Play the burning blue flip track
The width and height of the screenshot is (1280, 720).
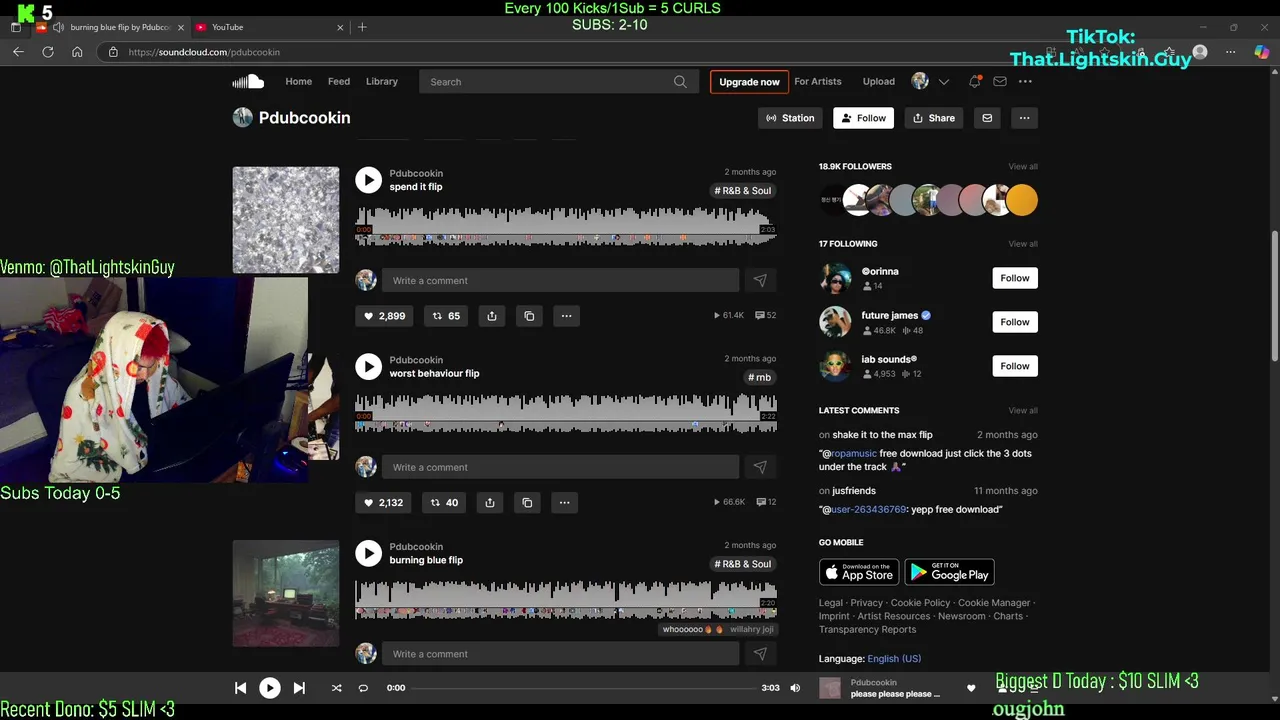click(x=368, y=553)
